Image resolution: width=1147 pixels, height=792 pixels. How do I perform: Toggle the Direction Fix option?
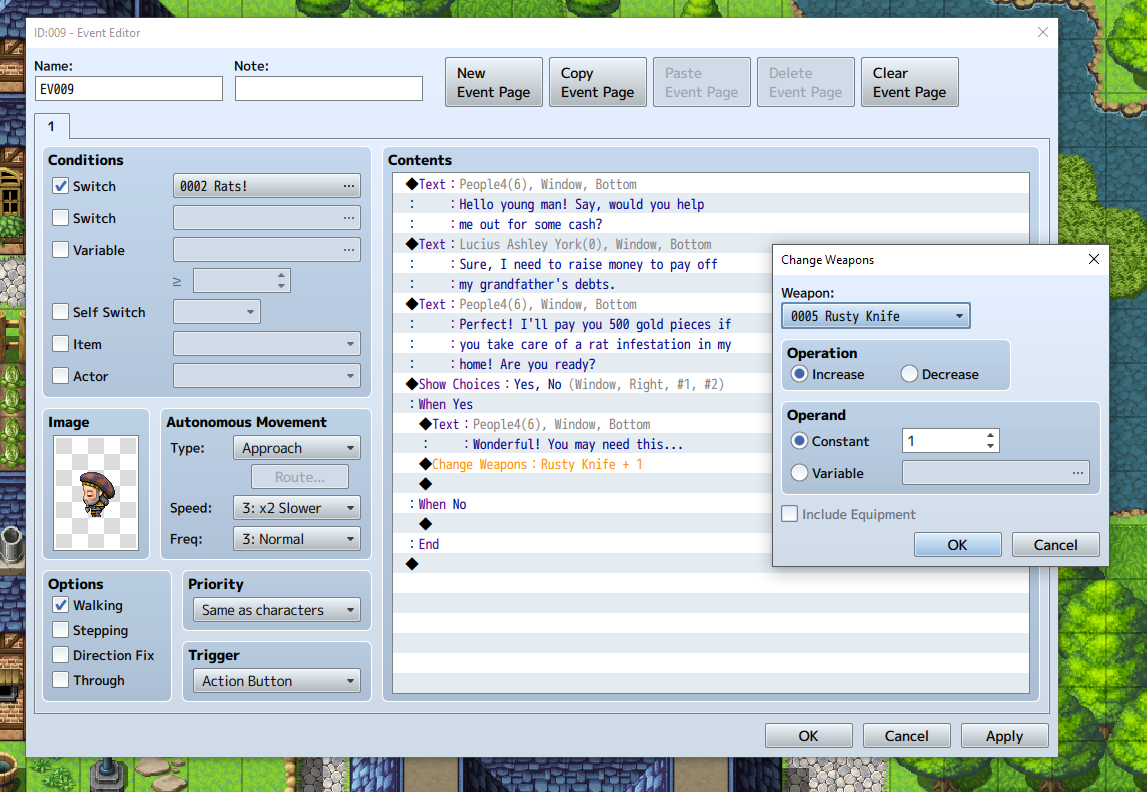[x=61, y=655]
